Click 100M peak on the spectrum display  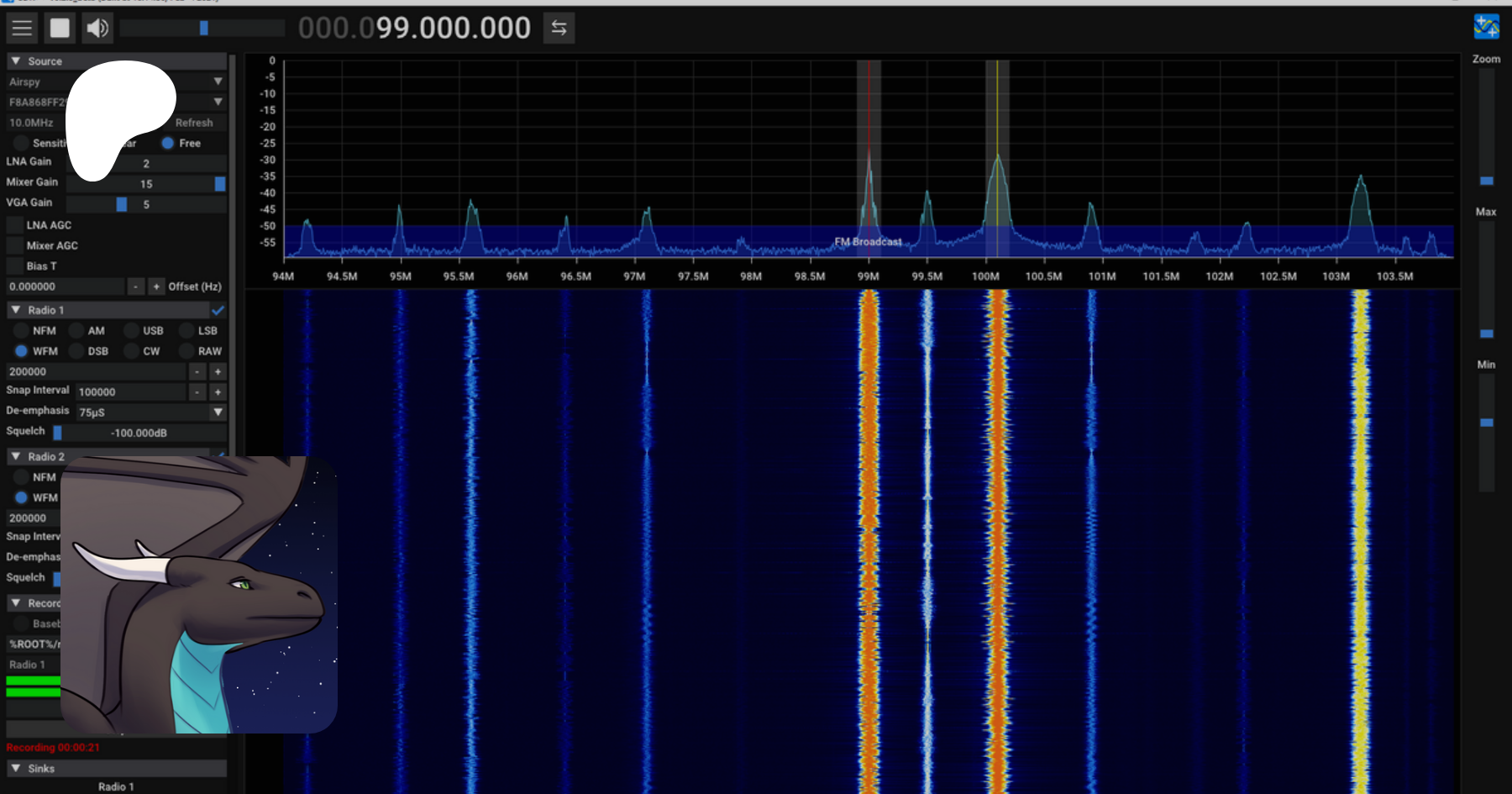(997, 160)
